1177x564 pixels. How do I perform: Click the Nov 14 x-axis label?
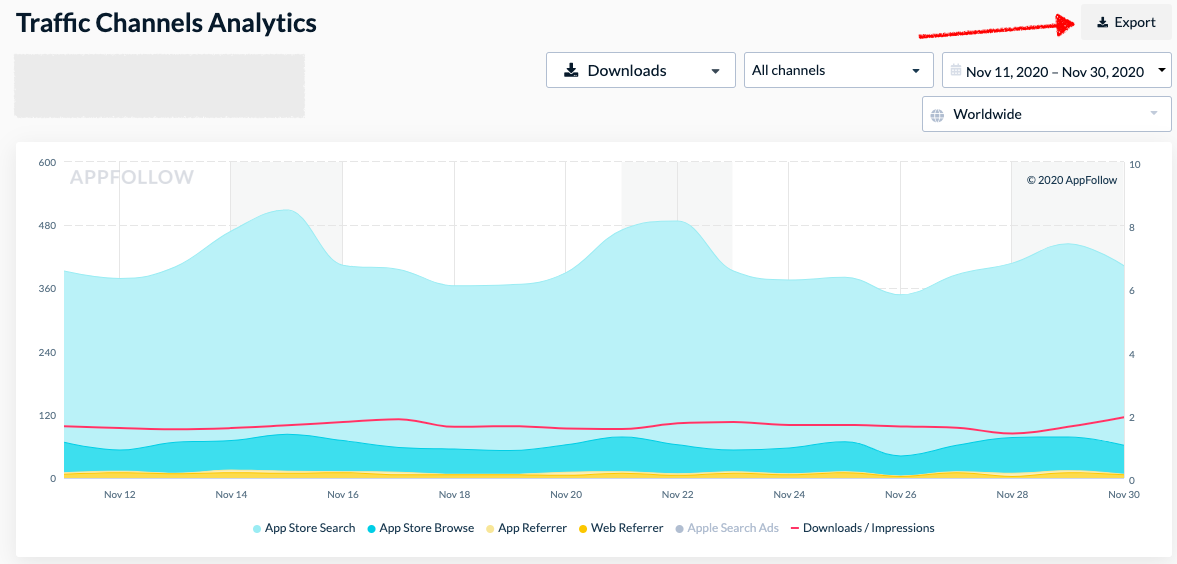pos(231,495)
